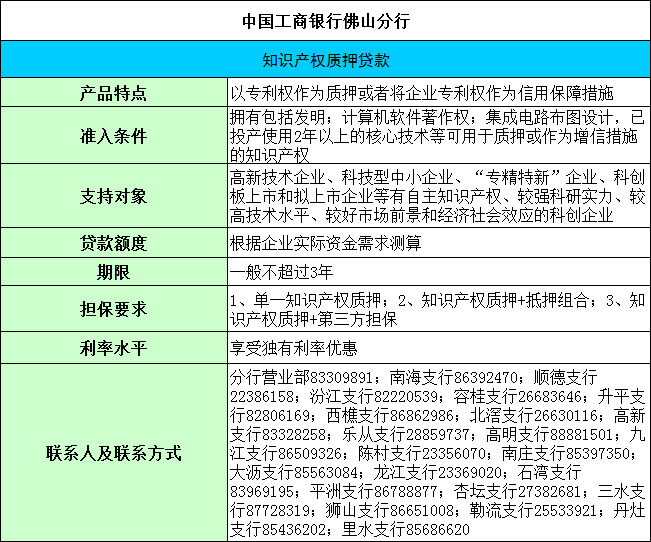Click the 高新技术企业 text in 支持对象 row
Viewport: 651px width, 542px height.
point(277,178)
